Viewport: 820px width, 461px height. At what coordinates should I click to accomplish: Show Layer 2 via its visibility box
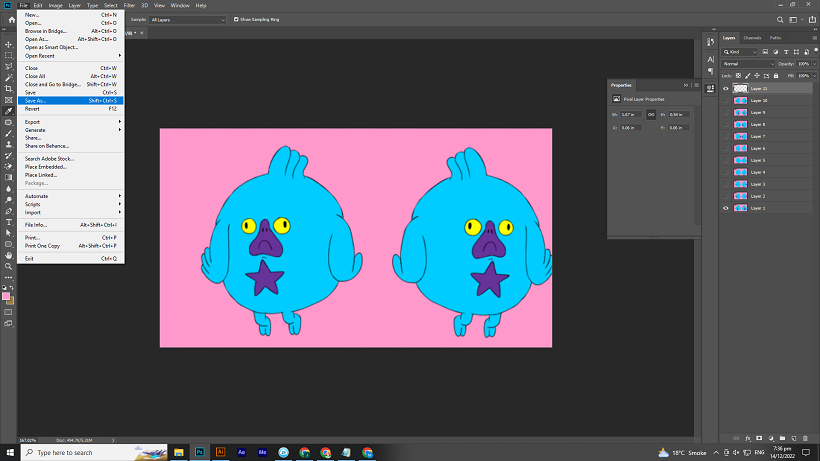(725, 196)
